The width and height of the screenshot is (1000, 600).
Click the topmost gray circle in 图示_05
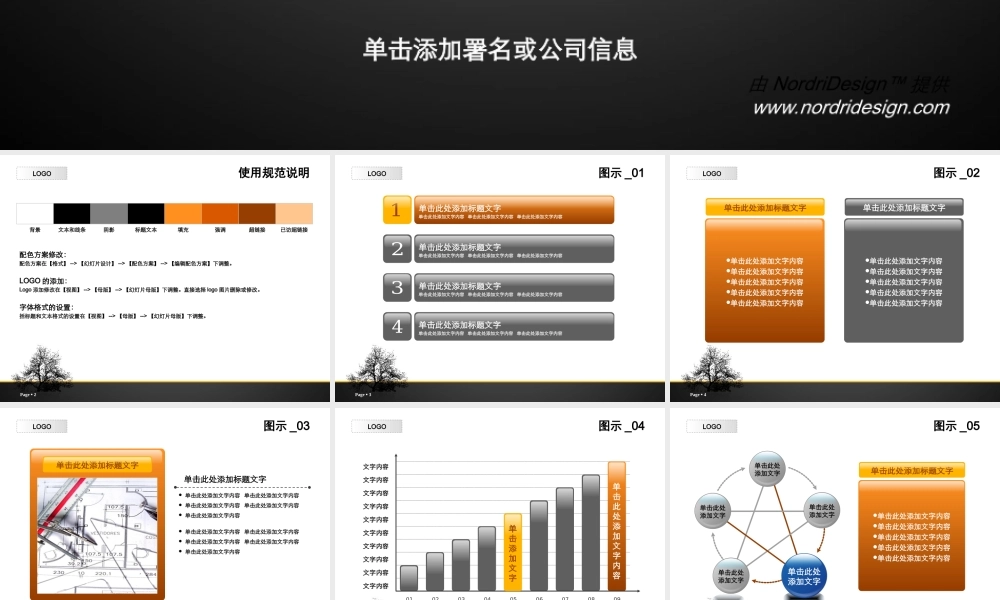pyautogui.click(x=767, y=466)
